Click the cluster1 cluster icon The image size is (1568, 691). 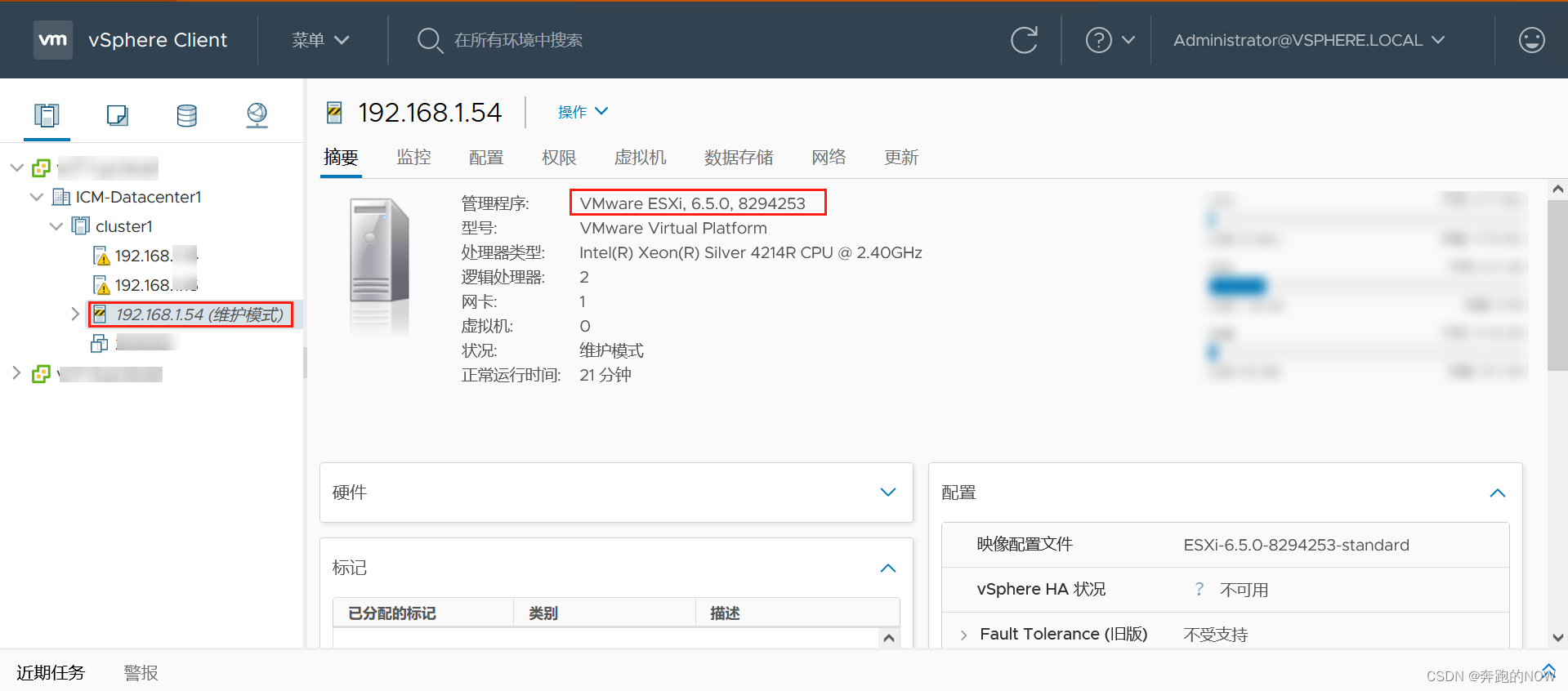[x=80, y=225]
